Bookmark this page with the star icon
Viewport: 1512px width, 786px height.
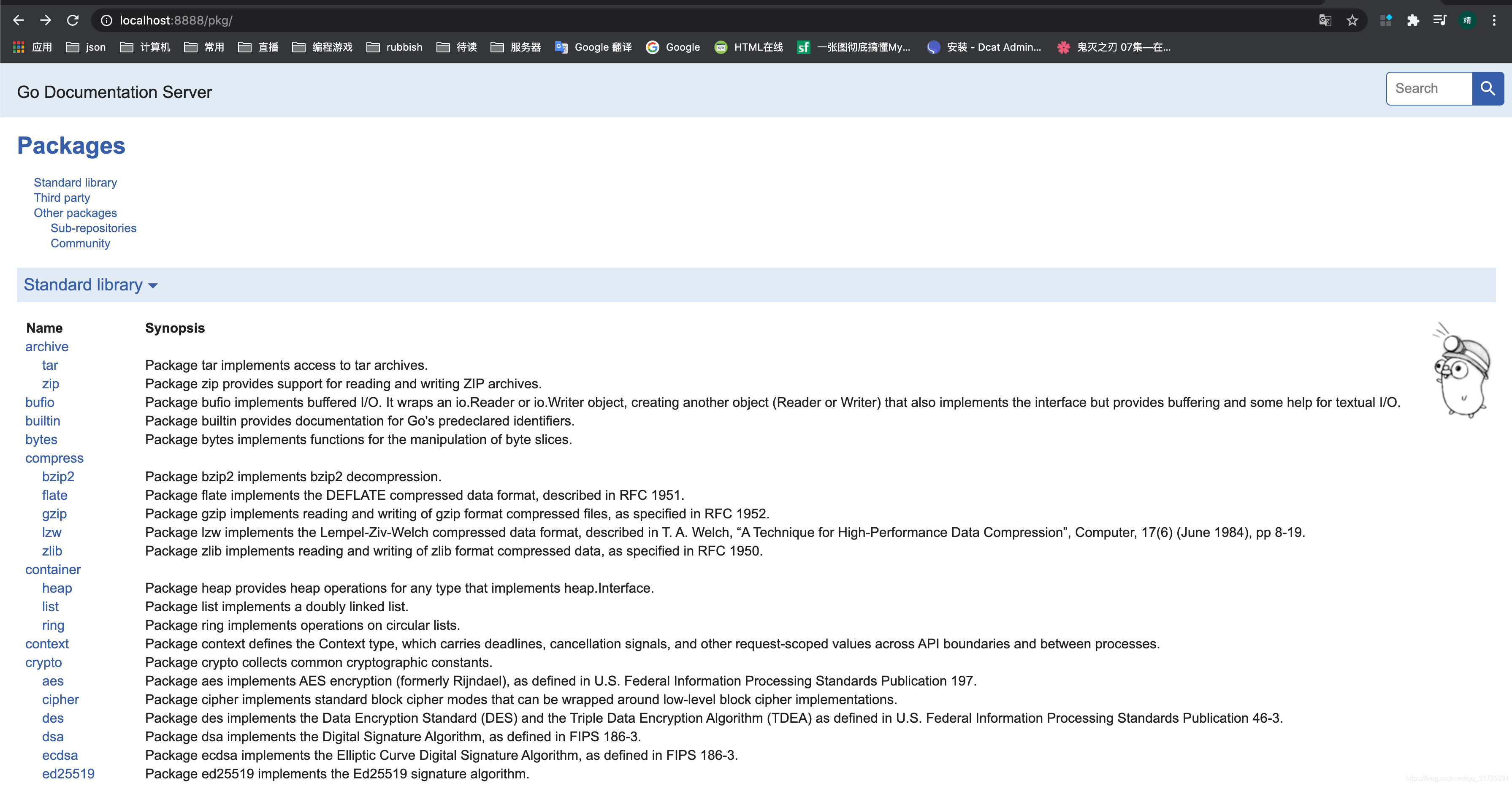(1352, 21)
